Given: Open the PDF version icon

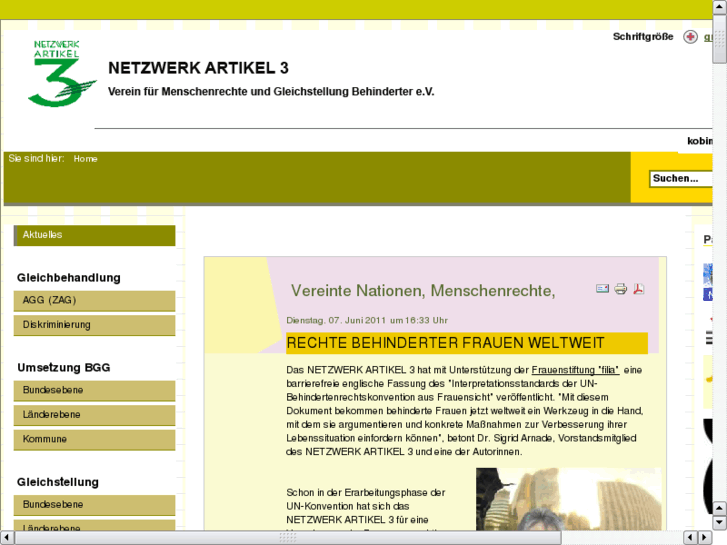Looking at the screenshot, I should click(638, 289).
